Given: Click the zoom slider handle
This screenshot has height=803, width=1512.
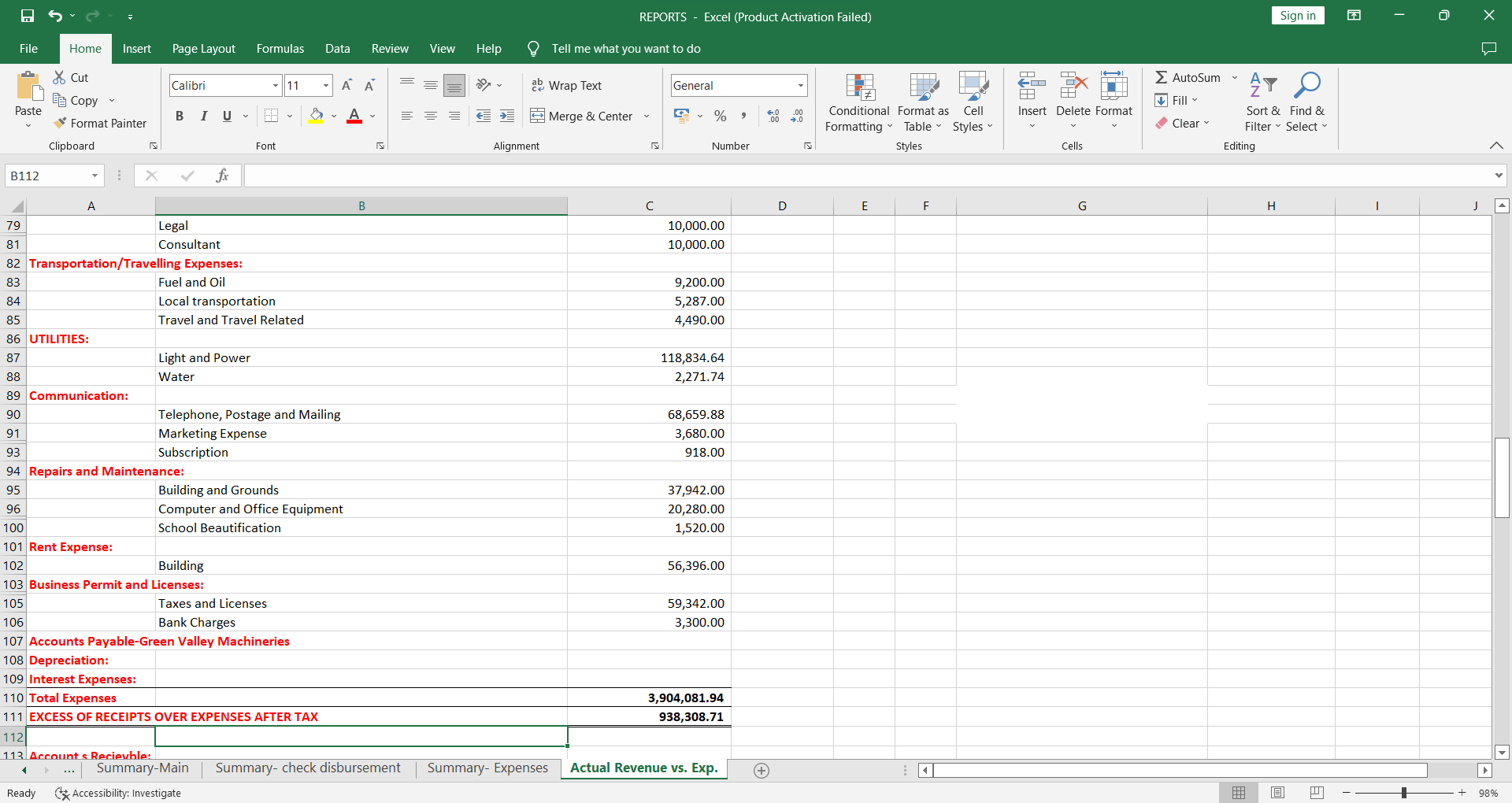Looking at the screenshot, I should (x=1403, y=793).
